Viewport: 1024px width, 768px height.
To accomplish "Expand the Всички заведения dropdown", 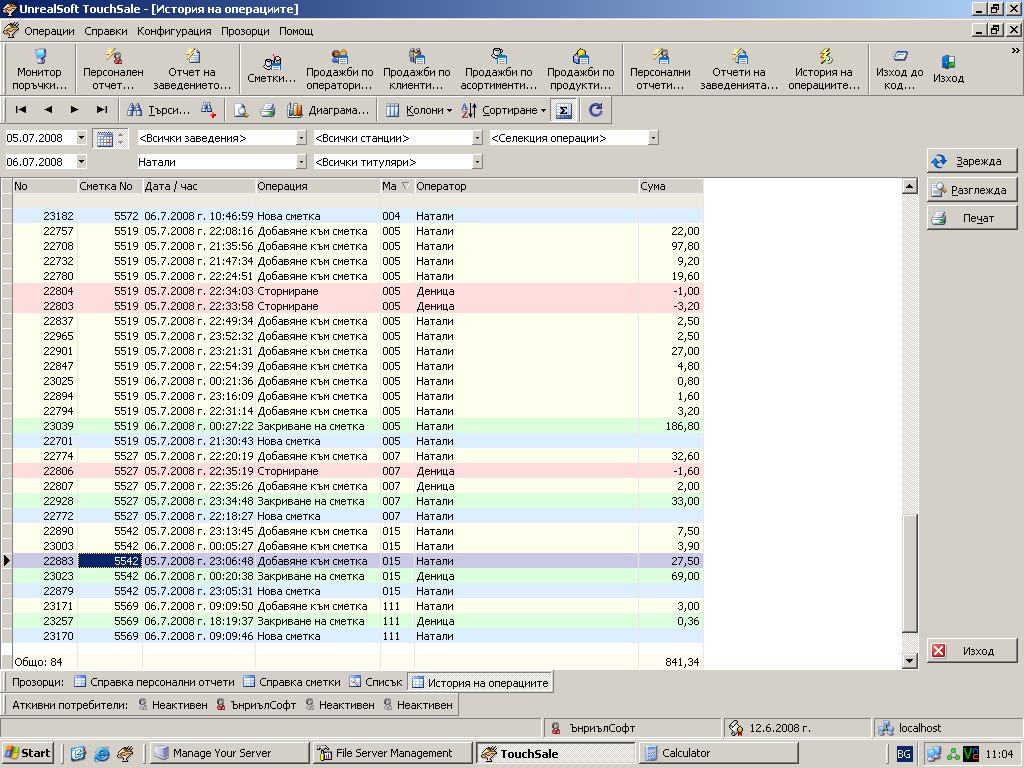I will click(301, 138).
